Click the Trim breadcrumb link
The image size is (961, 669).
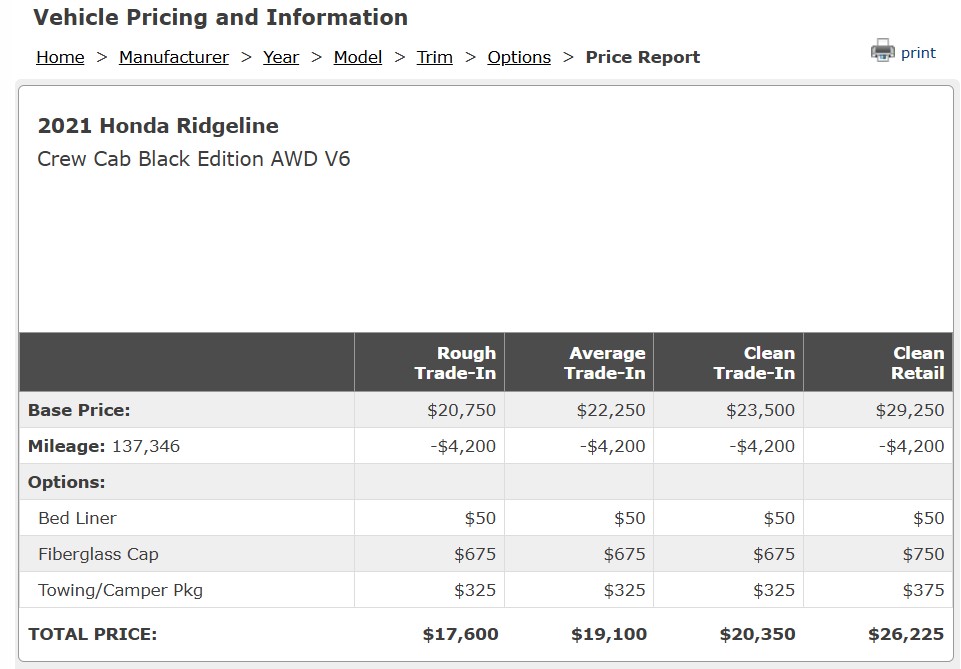tap(435, 57)
